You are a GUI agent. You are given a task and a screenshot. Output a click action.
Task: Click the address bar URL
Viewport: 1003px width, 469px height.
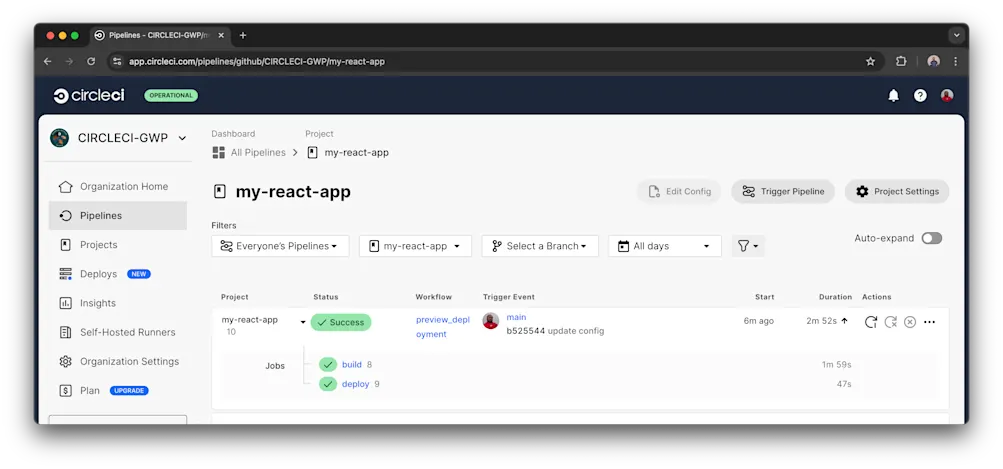click(257, 61)
